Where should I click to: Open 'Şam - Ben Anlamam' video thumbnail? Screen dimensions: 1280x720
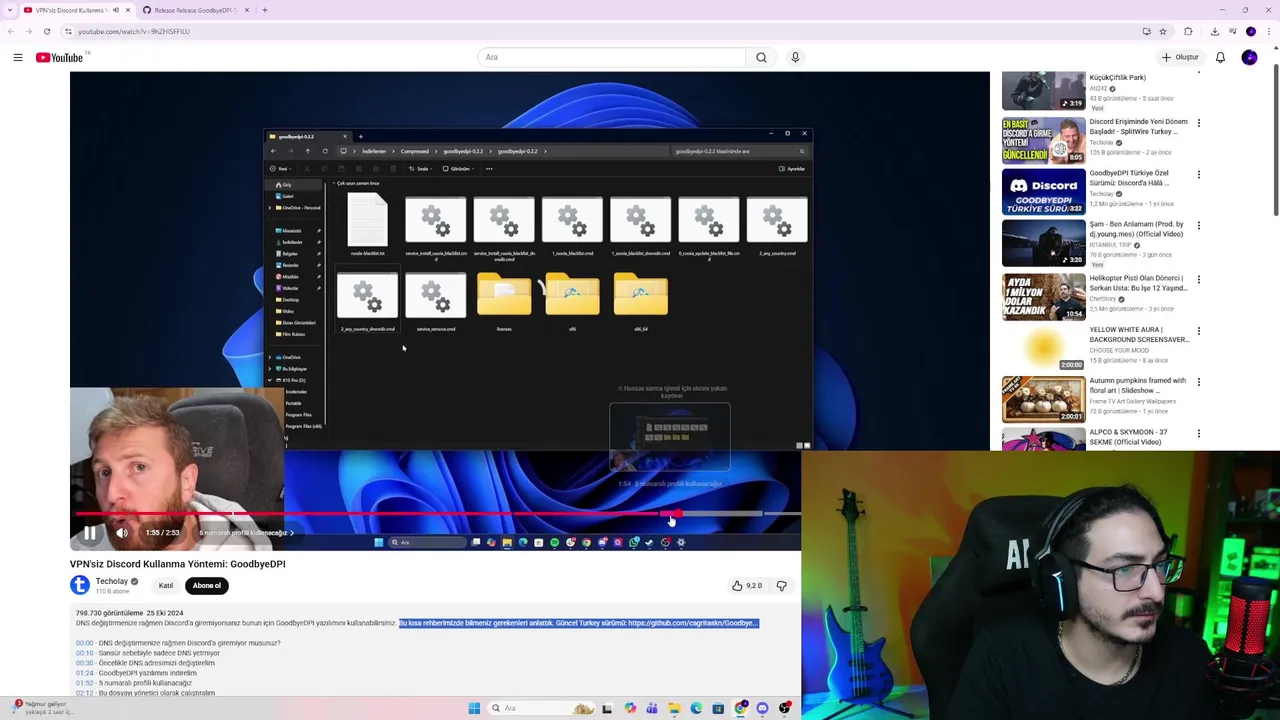click(x=1043, y=244)
